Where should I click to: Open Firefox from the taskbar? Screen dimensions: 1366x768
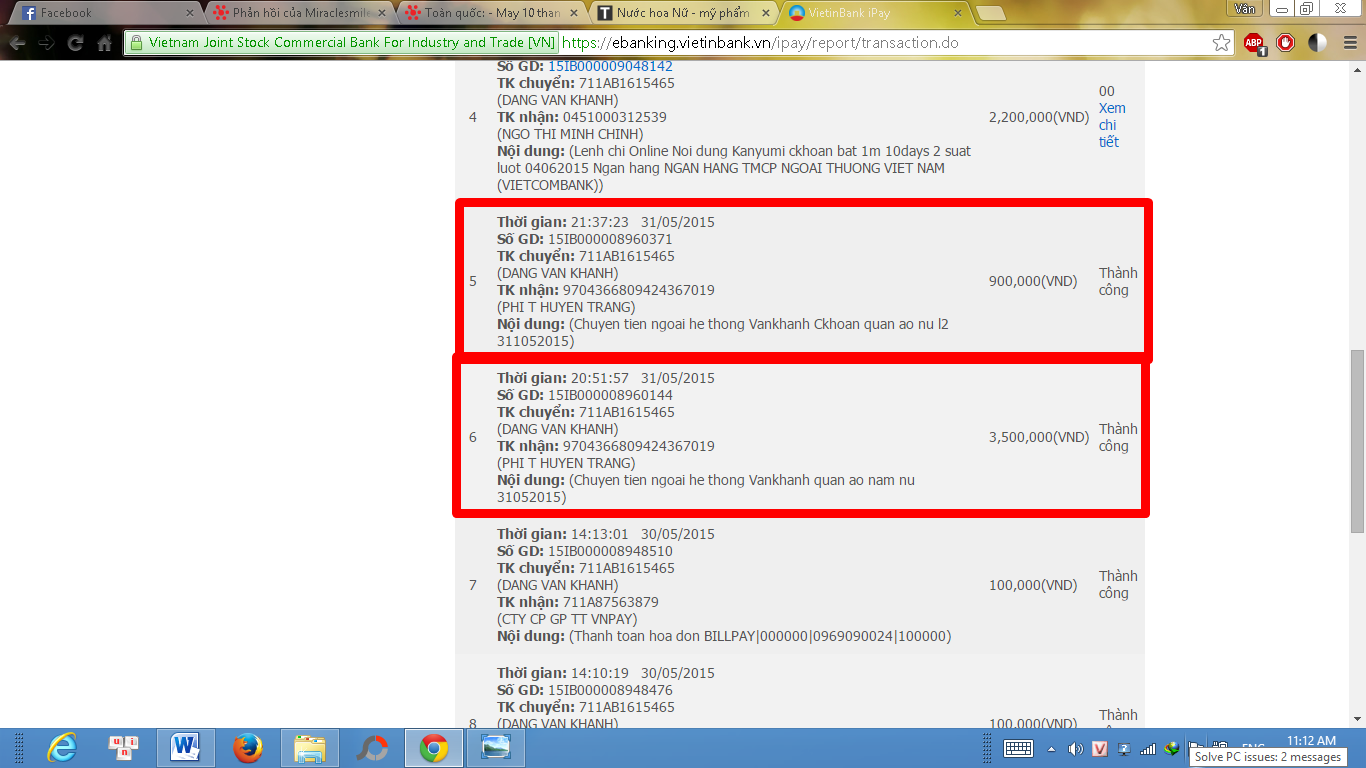[247, 747]
